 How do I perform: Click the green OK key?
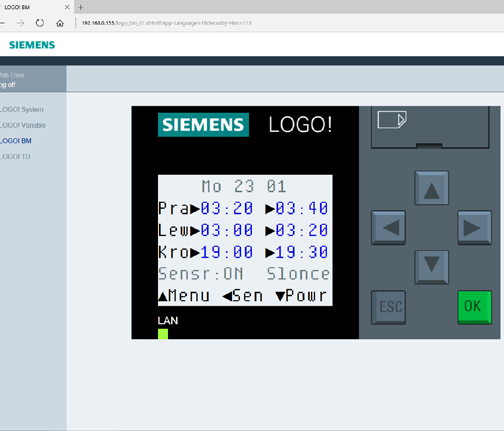tap(474, 307)
